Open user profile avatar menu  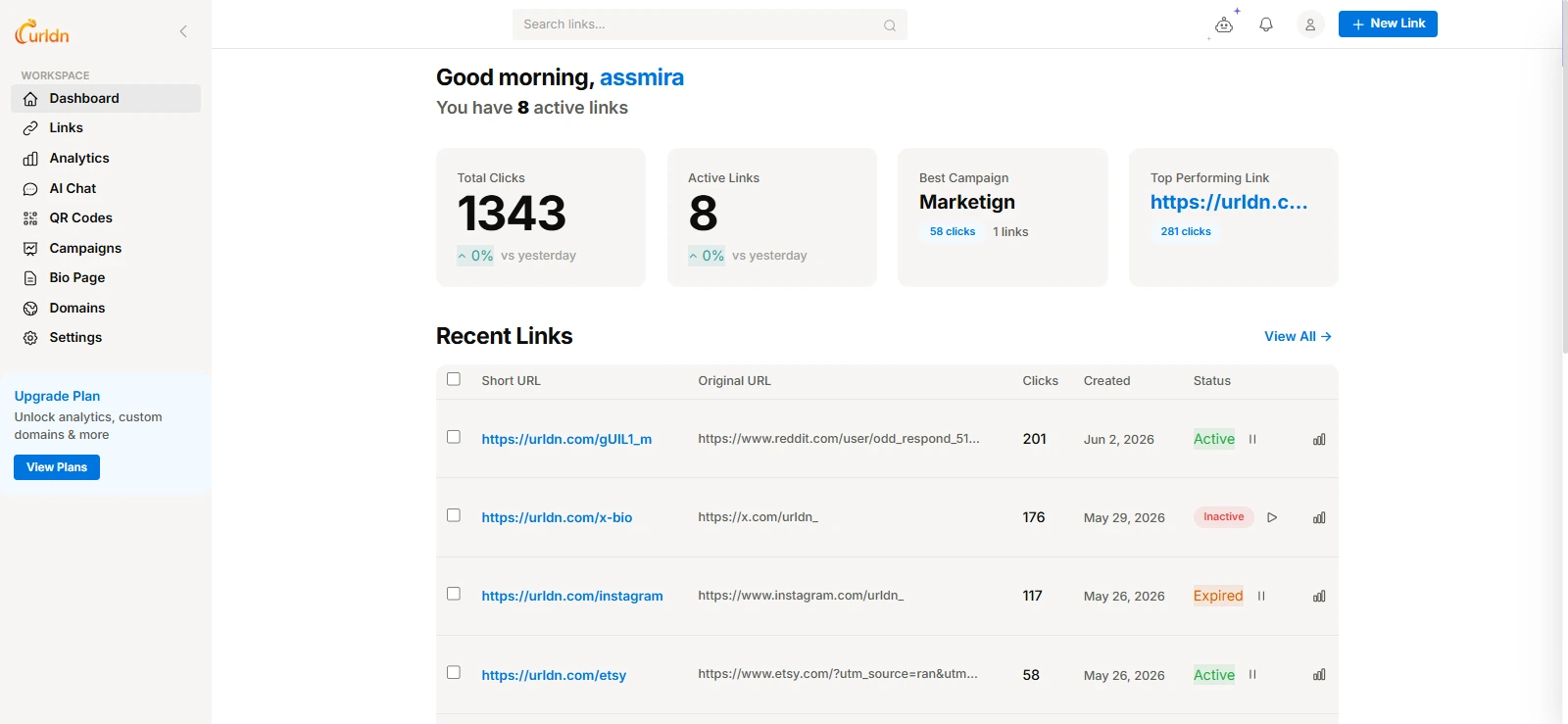coord(1310,24)
